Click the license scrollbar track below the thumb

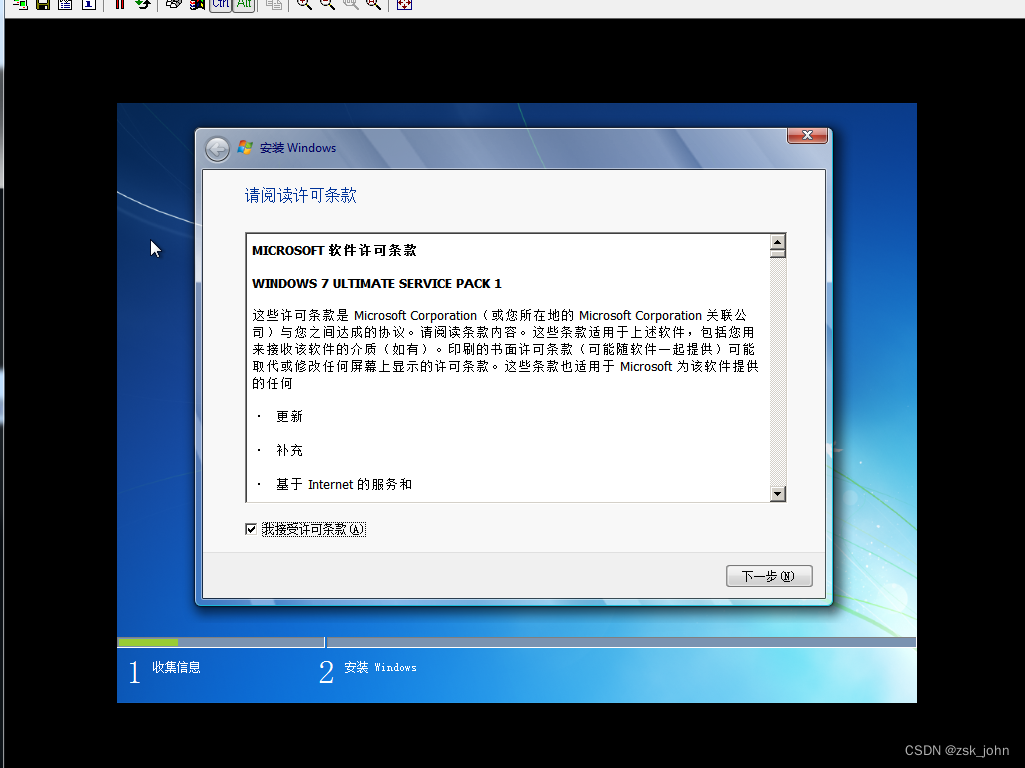click(777, 373)
